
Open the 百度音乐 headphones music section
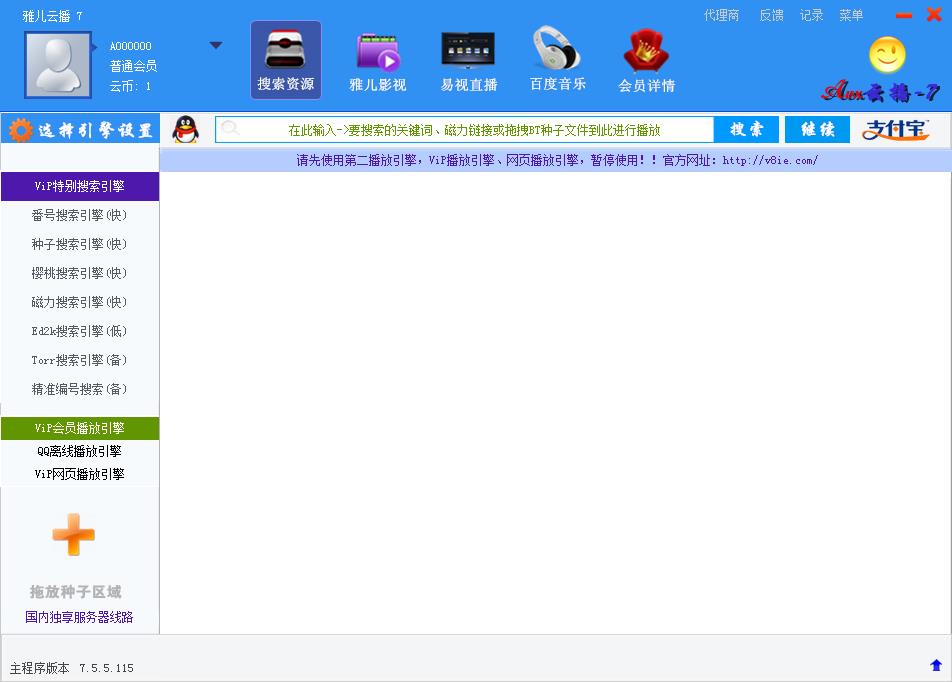(557, 60)
